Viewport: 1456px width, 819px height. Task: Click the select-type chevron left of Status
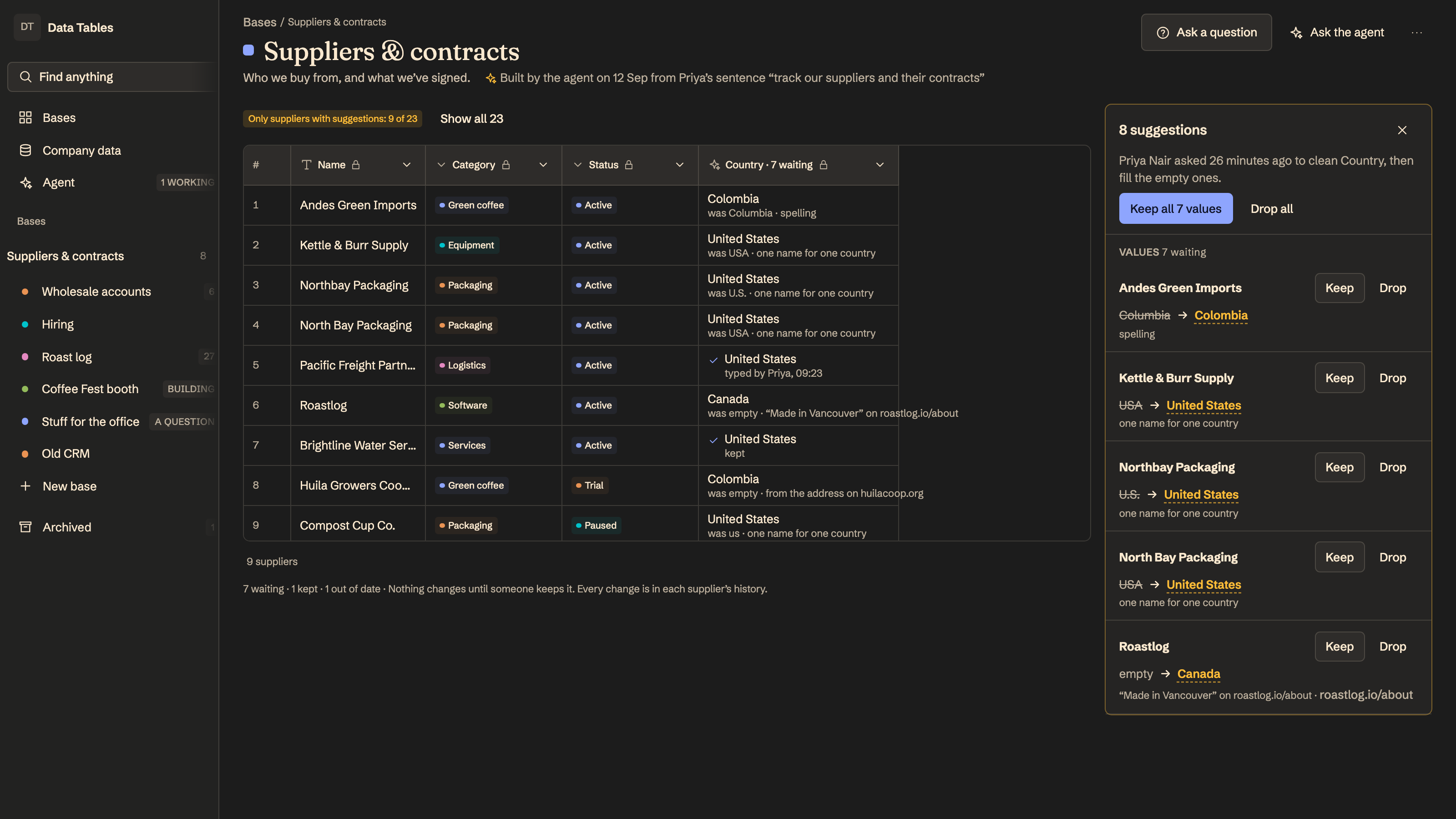(578, 164)
